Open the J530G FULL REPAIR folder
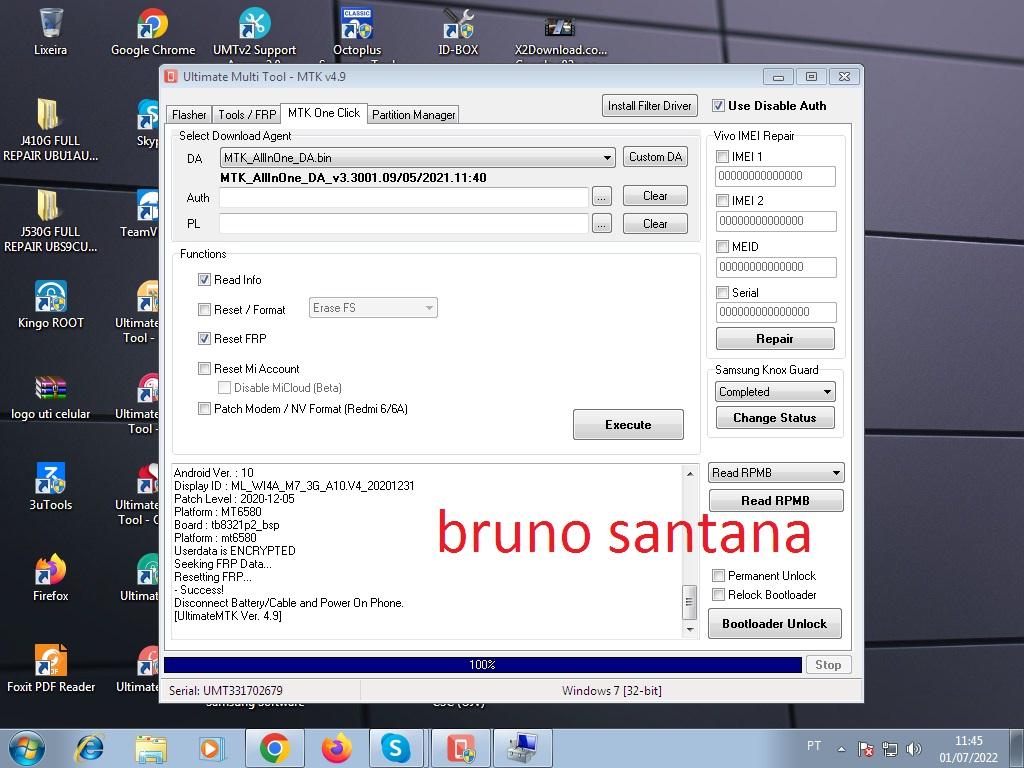 50,221
